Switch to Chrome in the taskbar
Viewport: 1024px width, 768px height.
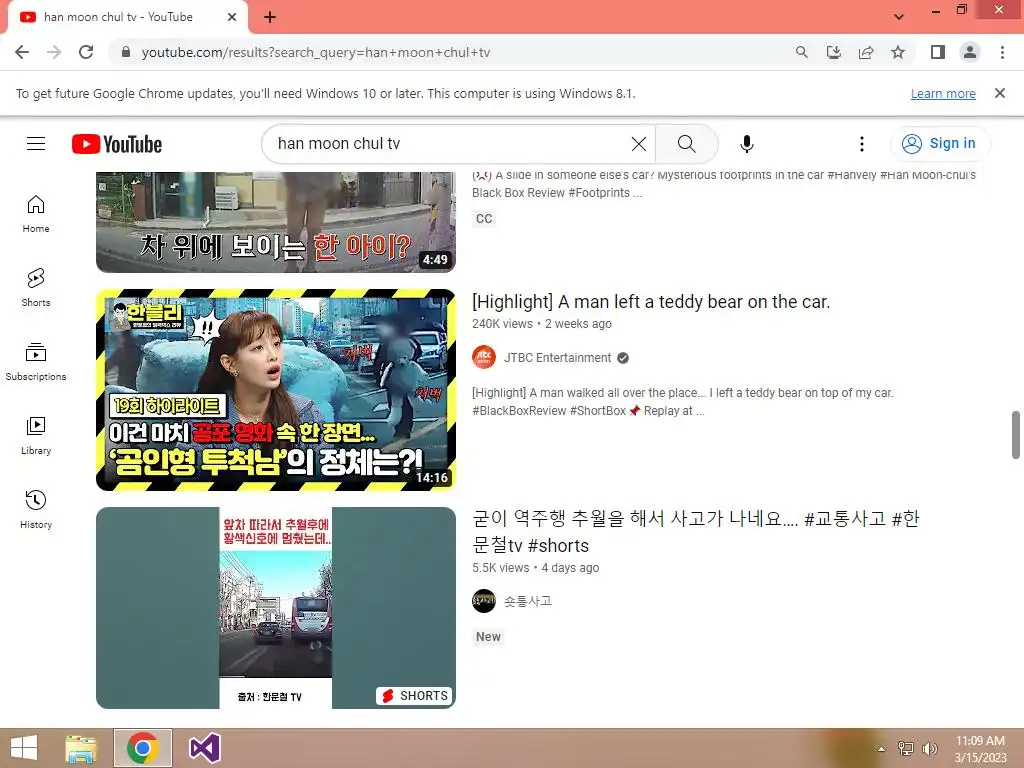point(143,748)
